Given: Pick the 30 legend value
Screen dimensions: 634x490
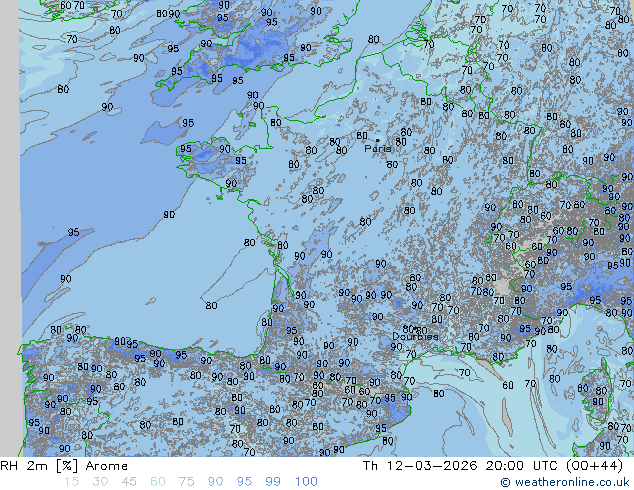Looking at the screenshot, I should (100, 482).
